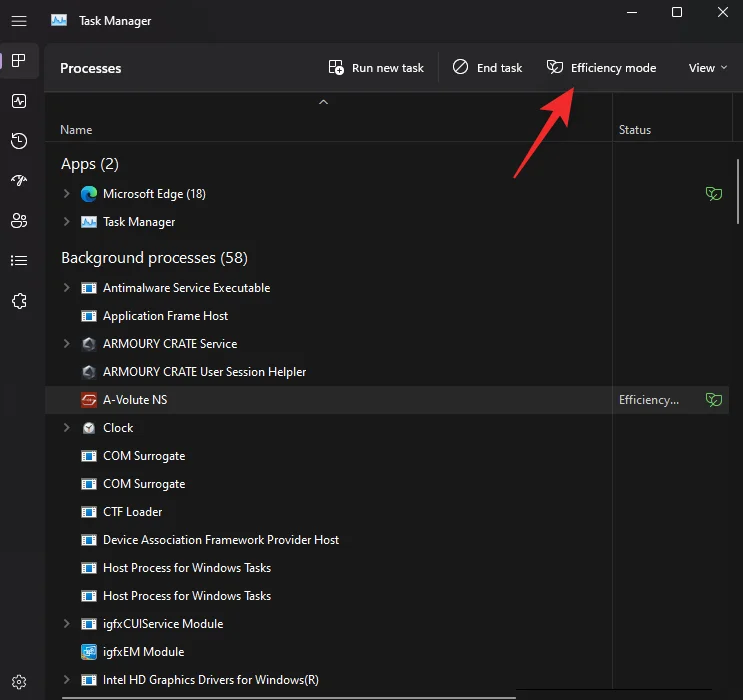Sort by the Name column header
This screenshot has width=743, height=700.
coord(76,130)
